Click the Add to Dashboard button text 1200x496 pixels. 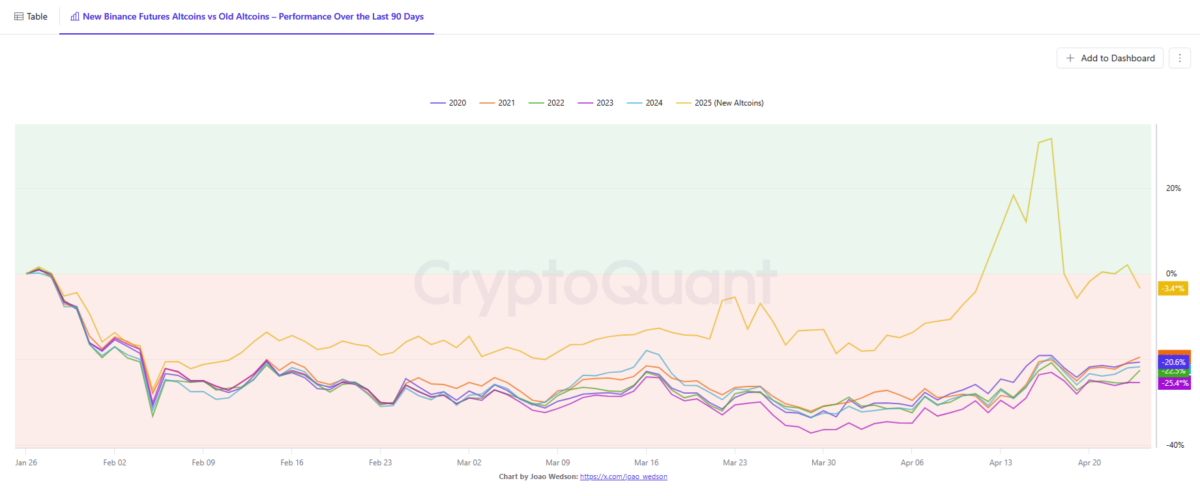point(1118,58)
